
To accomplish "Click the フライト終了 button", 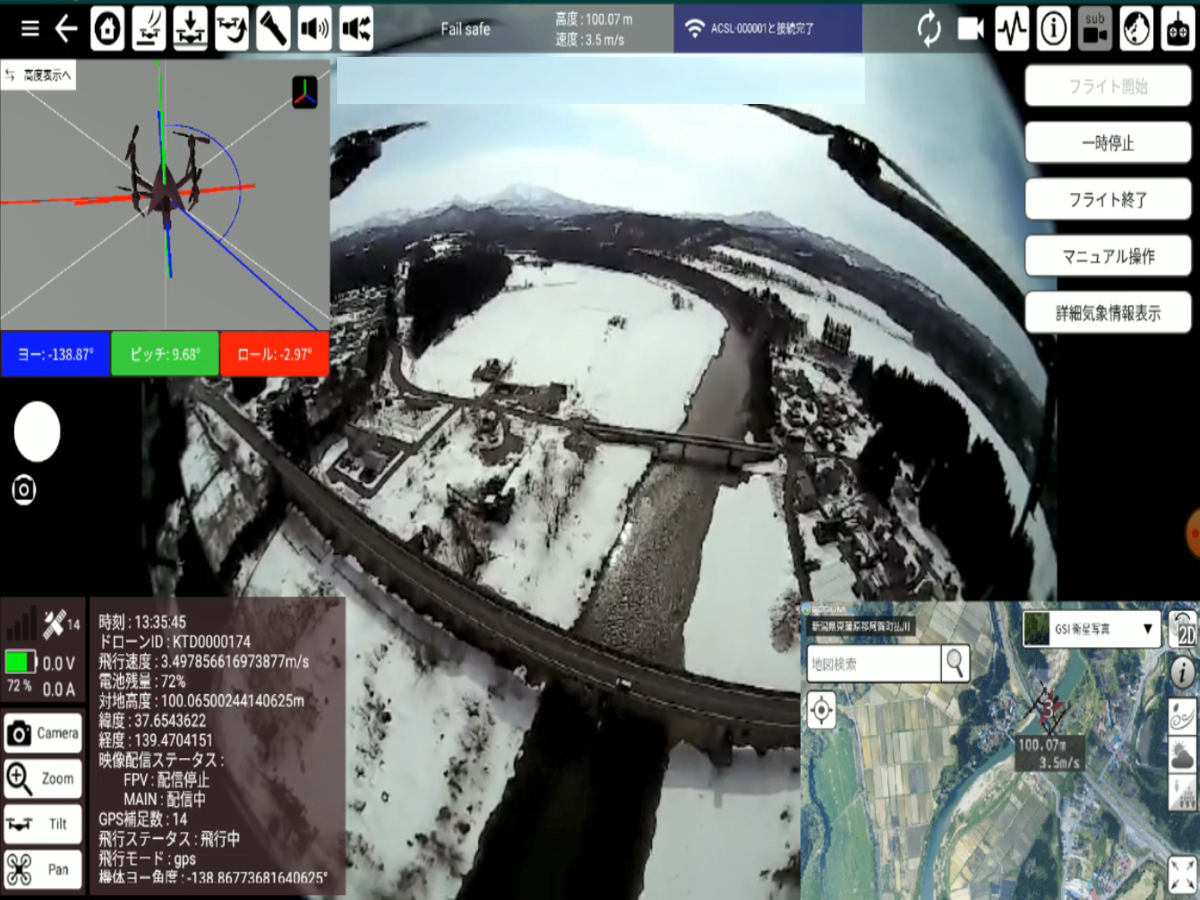I will 1108,199.
